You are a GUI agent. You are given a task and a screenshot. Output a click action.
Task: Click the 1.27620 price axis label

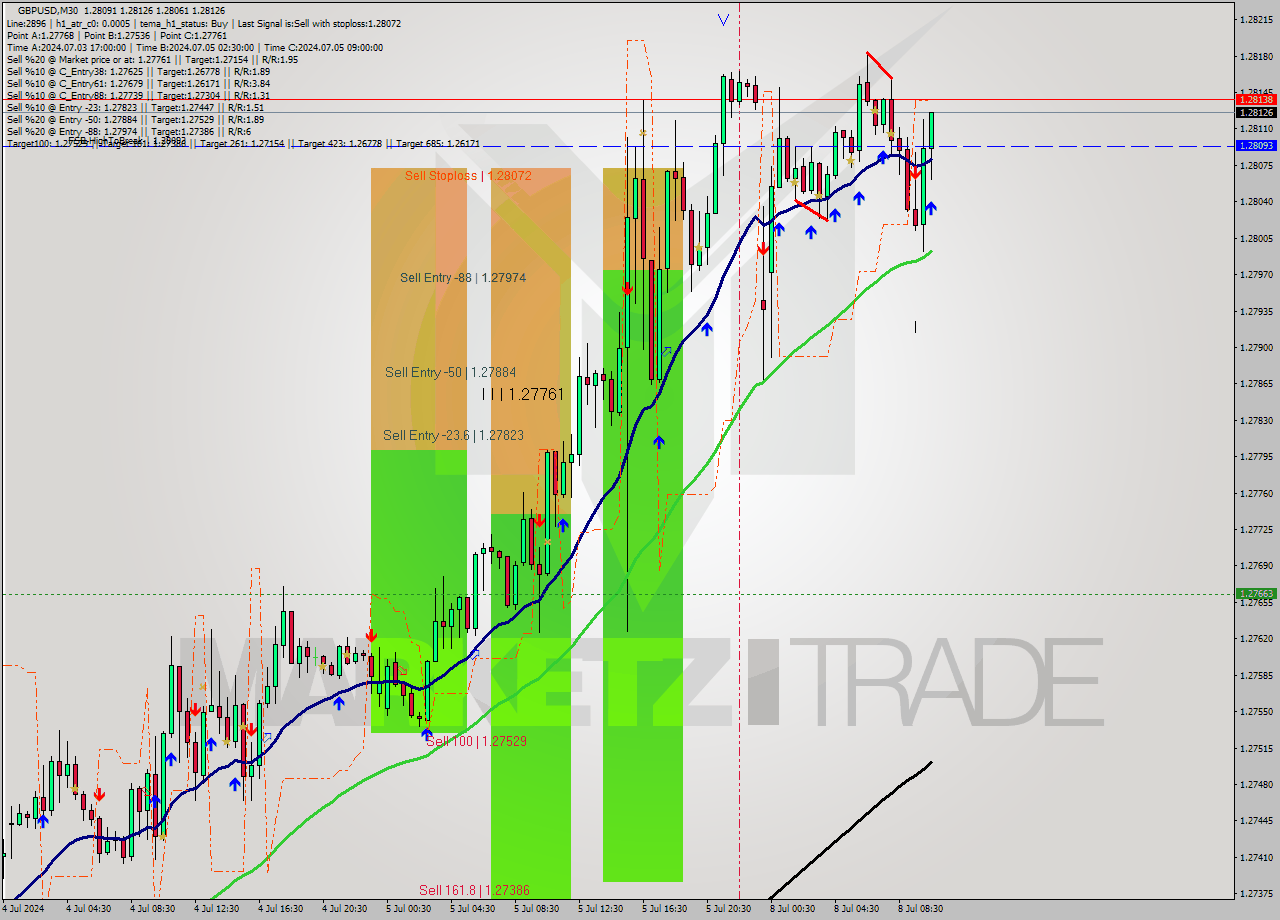click(x=1254, y=638)
